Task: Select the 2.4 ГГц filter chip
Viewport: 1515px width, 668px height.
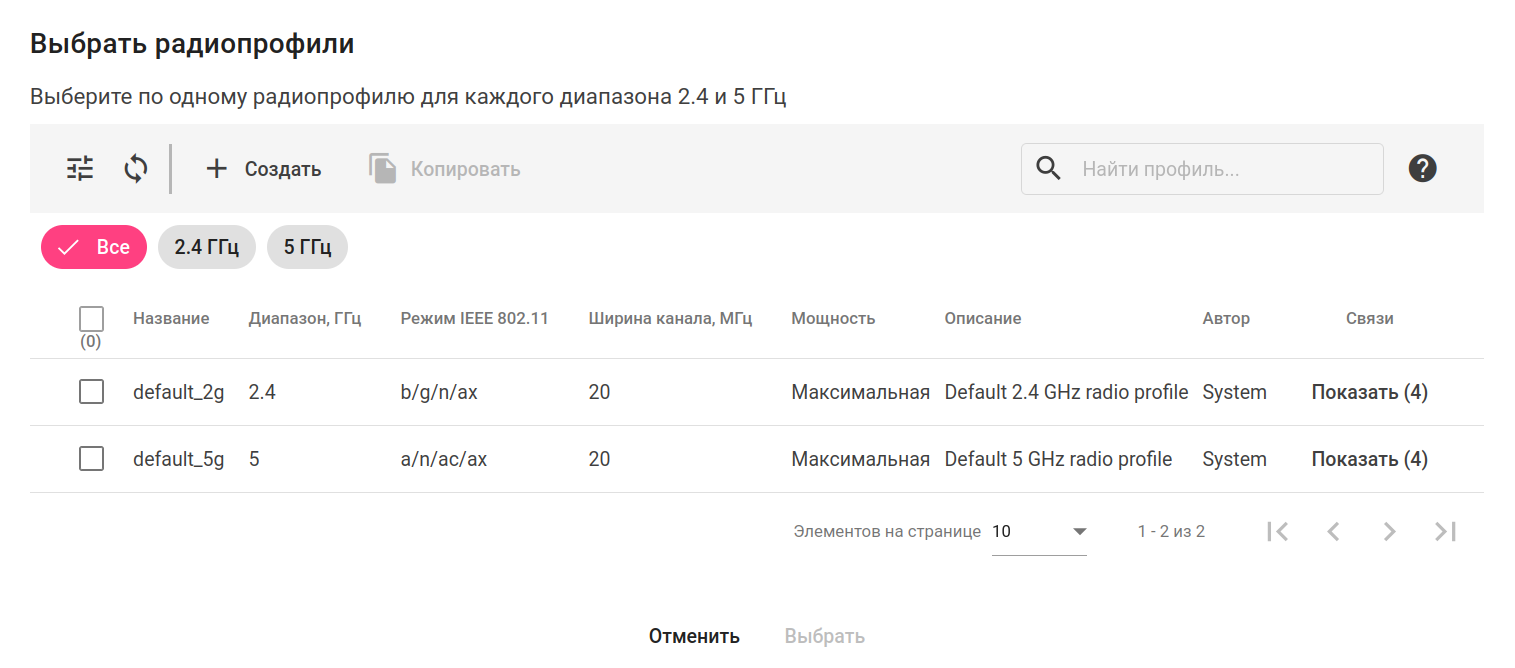Action: (x=207, y=248)
